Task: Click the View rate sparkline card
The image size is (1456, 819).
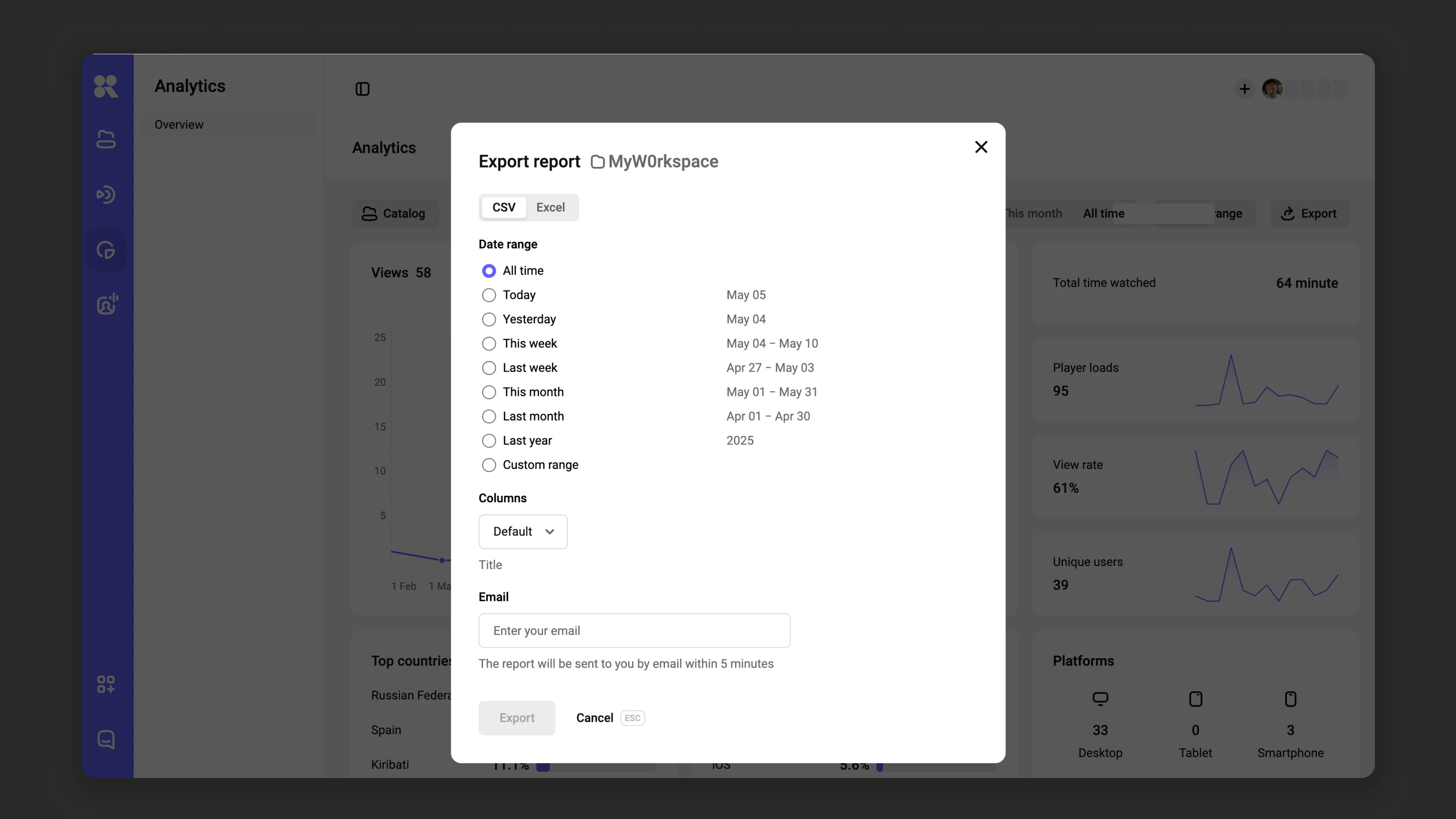Action: (x=1195, y=477)
